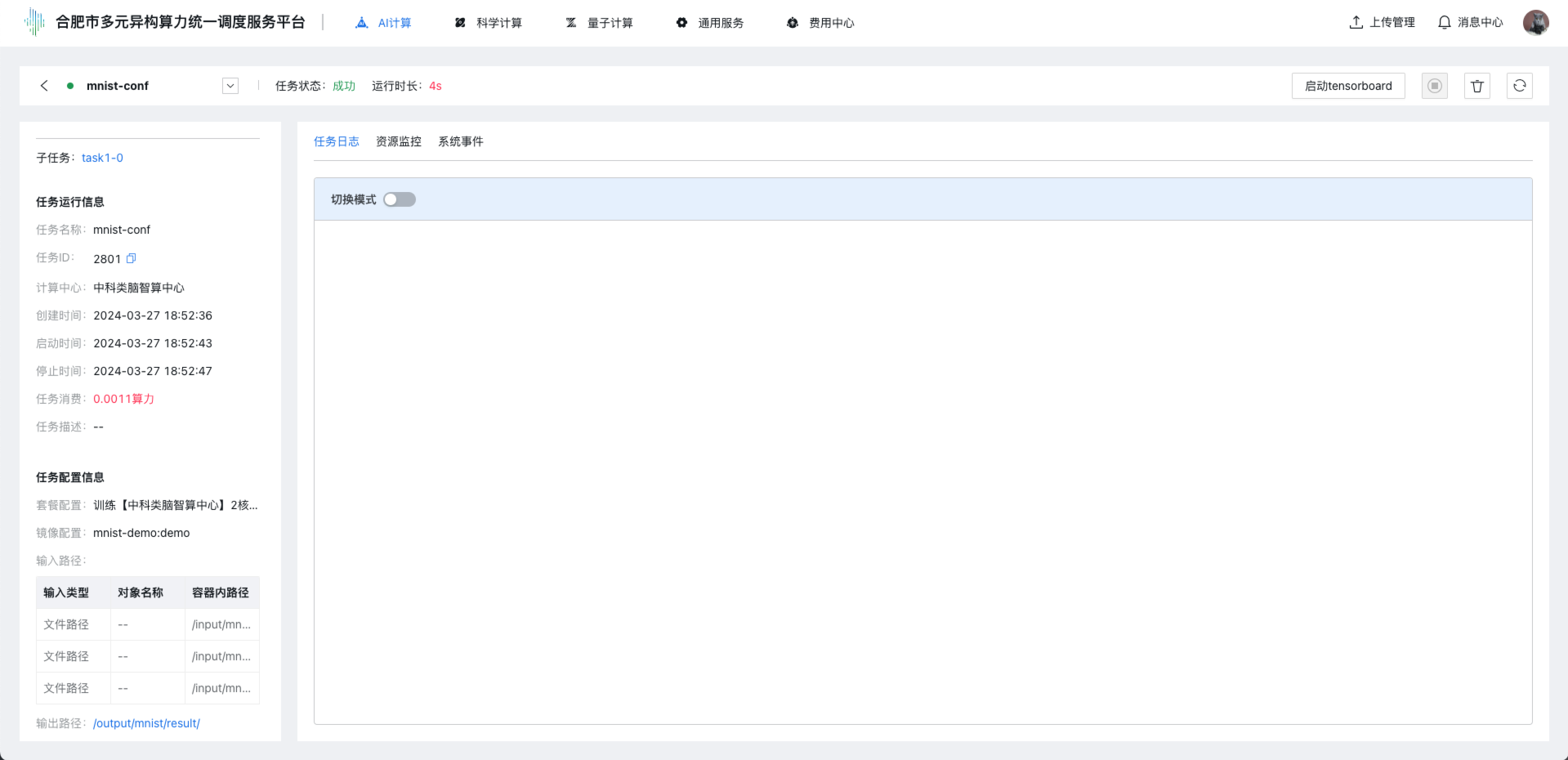This screenshot has height=760, width=1568.
Task: Open the 科学计算 navigation menu
Action: pos(489,23)
